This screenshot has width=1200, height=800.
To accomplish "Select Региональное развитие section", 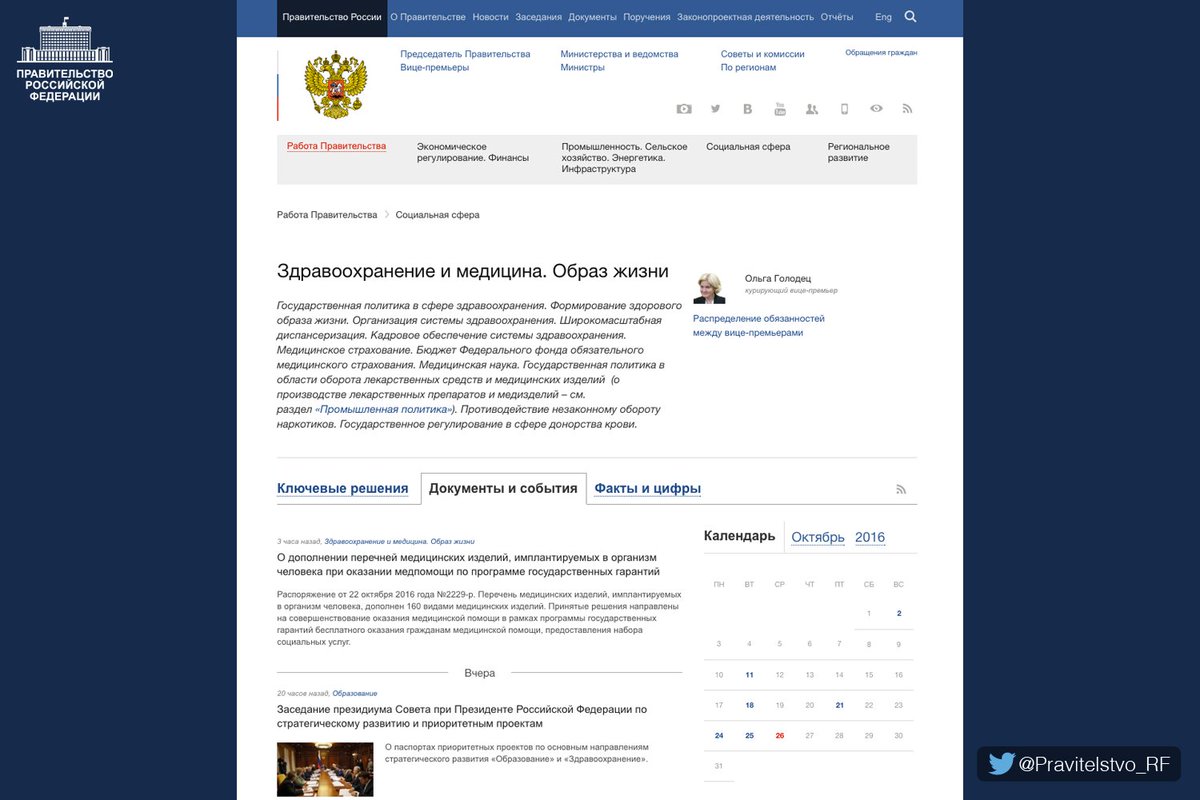I will (x=858, y=152).
